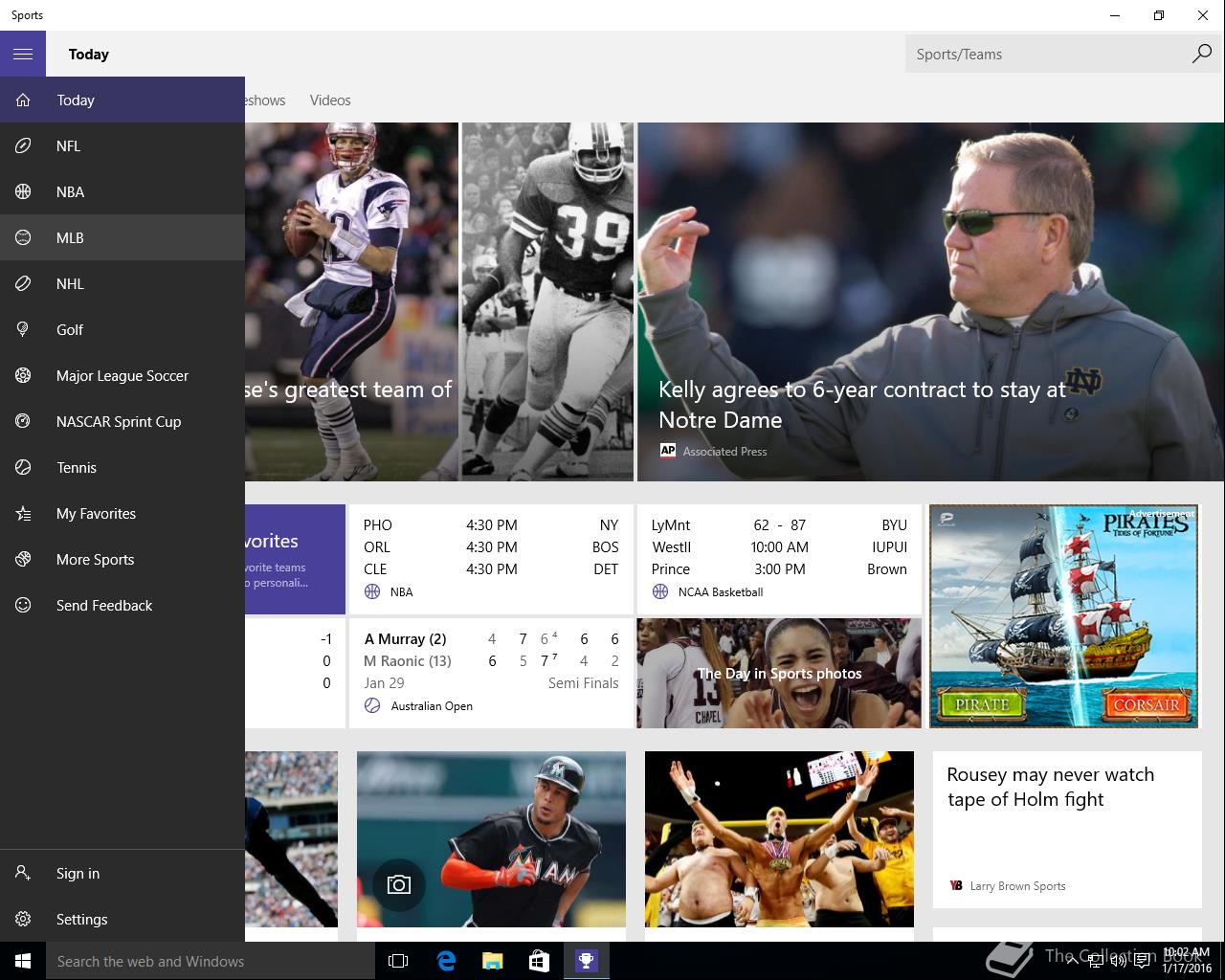Go to the MLB section label

point(70,237)
